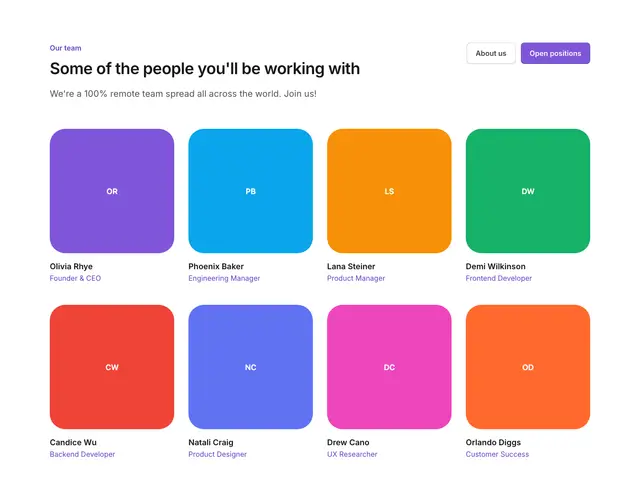Viewport: 640px width, 502px height.
Task: Click the orange OD avatar tile
Action: click(x=528, y=367)
